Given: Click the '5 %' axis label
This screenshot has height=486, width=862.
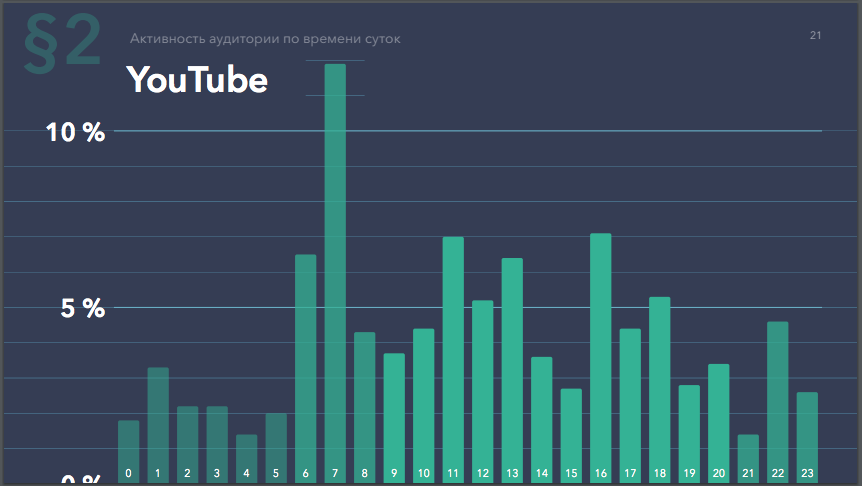Looking at the screenshot, I should pos(83,308).
